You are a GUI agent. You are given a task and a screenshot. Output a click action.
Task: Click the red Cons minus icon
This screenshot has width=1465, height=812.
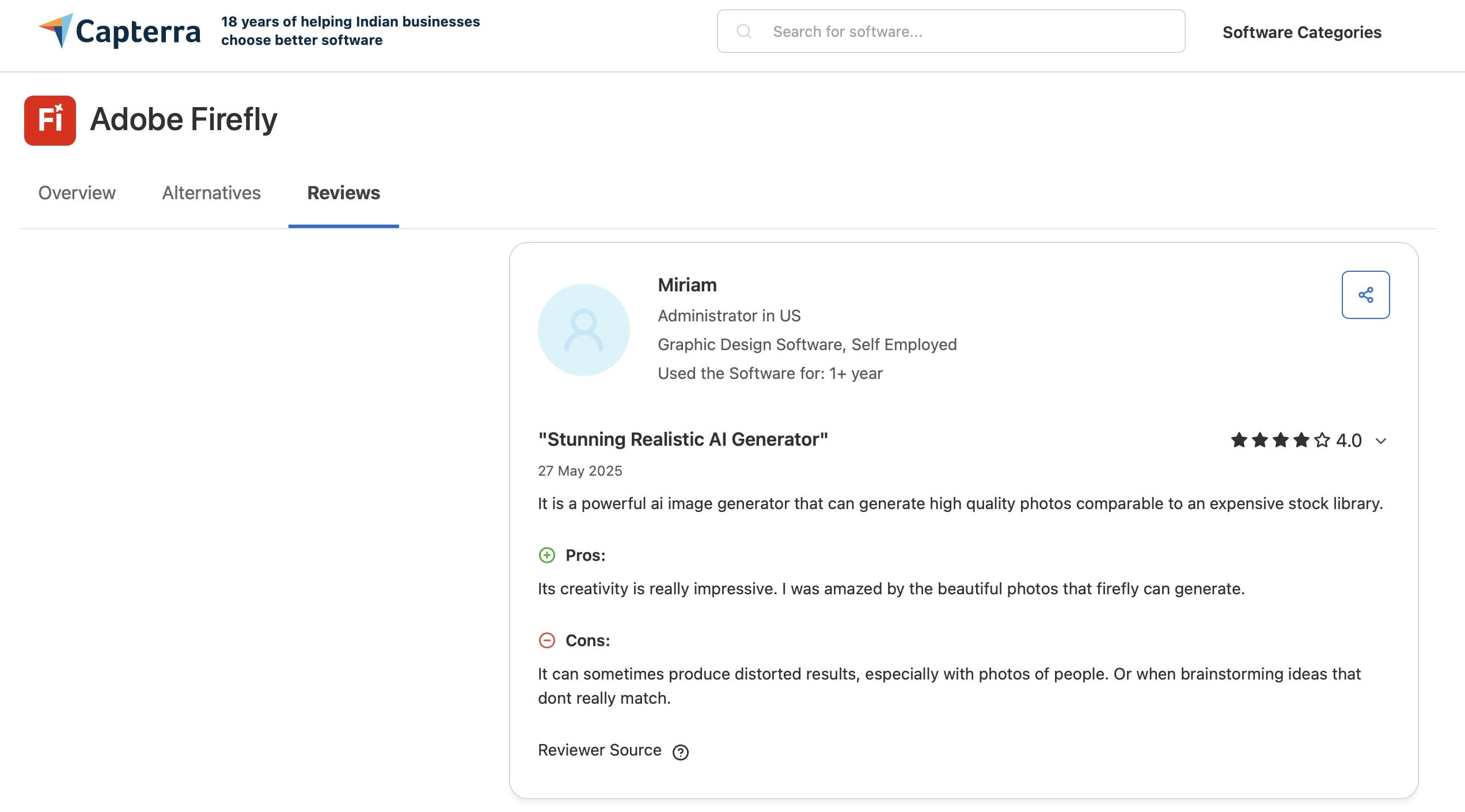[547, 640]
